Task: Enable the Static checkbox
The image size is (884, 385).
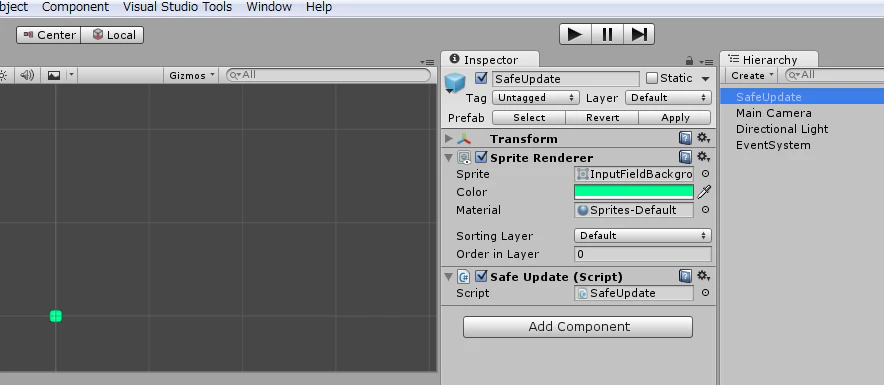Action: 652,78
